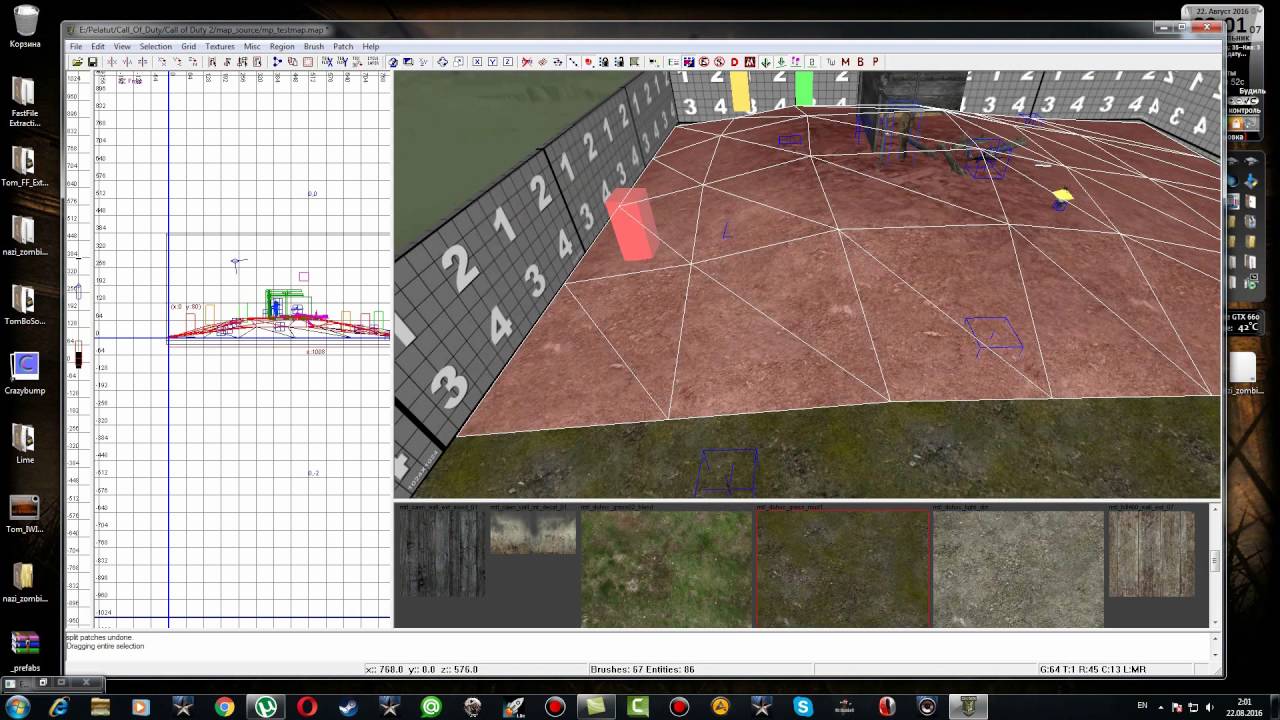Screen dimensions: 1280x720
Task: Open the File menu
Action: 76,46
